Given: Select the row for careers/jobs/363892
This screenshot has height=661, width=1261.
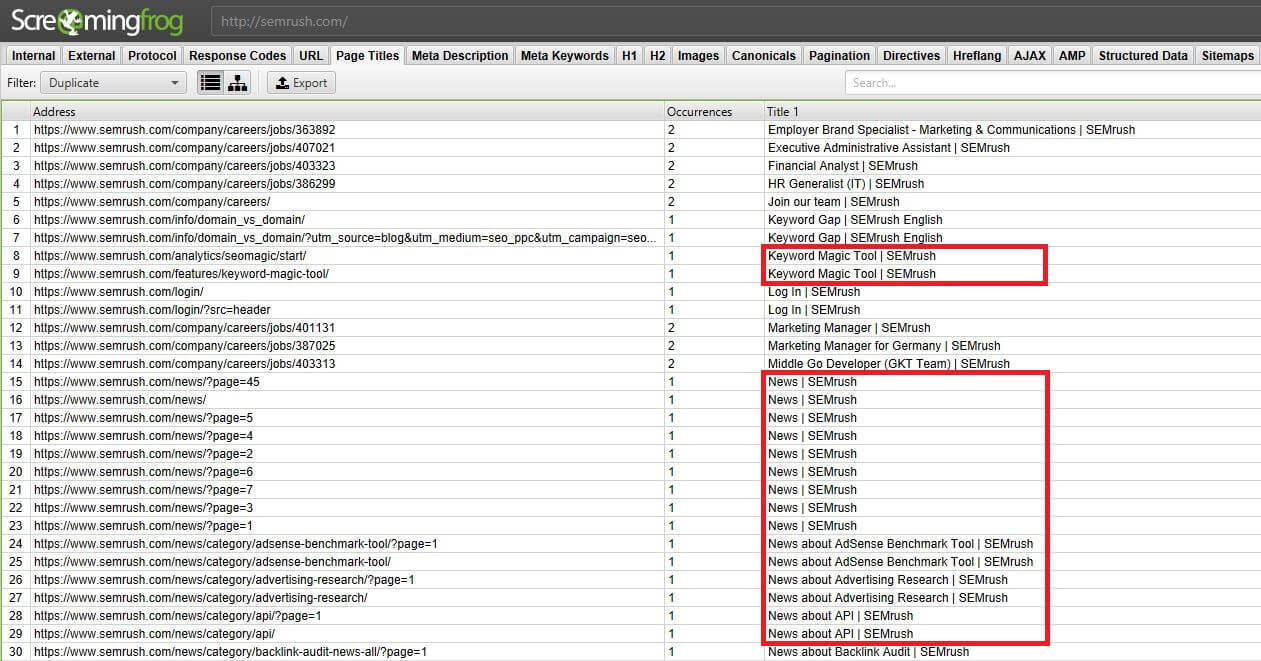Looking at the screenshot, I should (x=184, y=130).
